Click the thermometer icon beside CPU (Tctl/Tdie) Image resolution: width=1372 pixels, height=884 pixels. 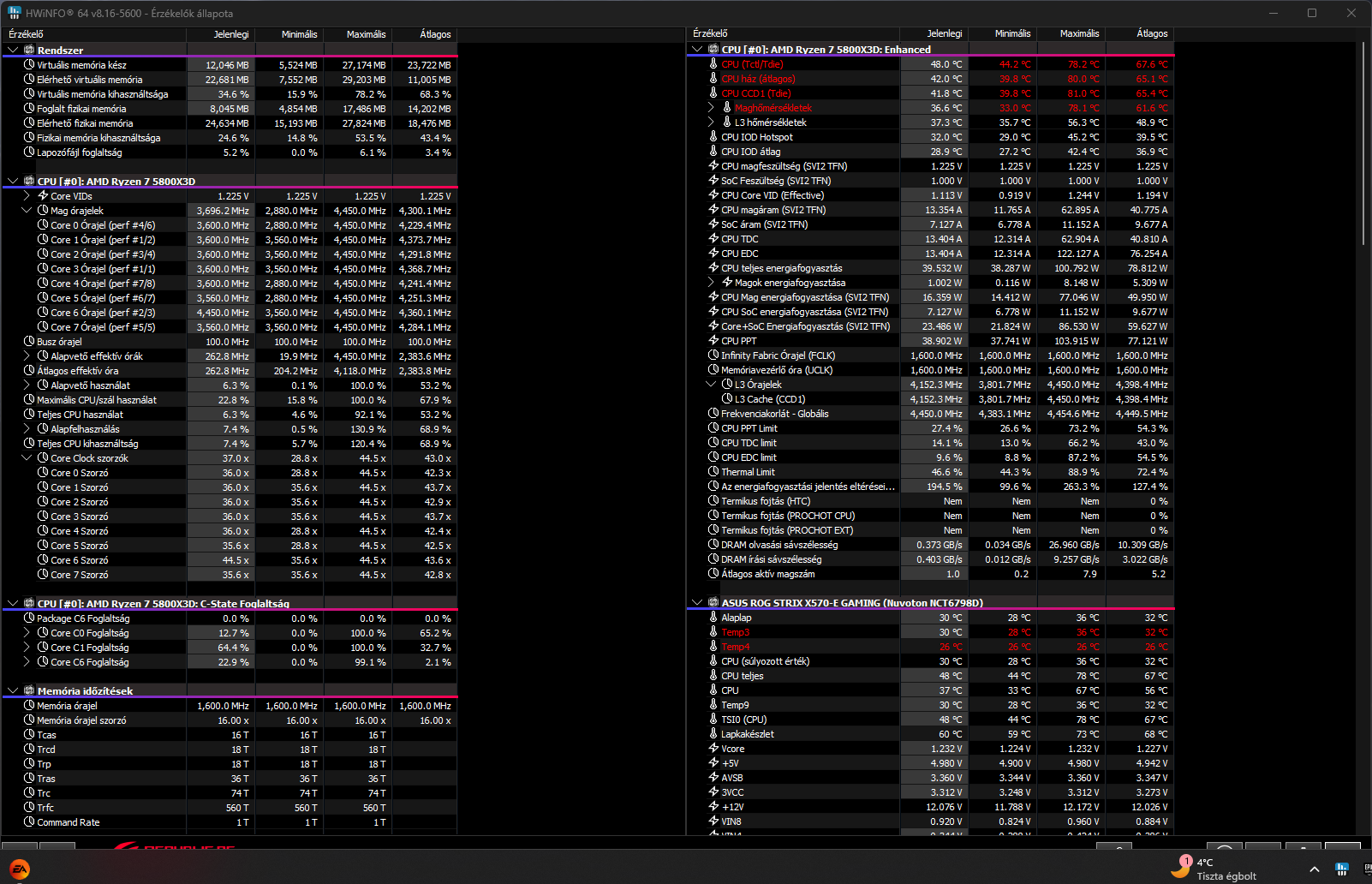(713, 64)
